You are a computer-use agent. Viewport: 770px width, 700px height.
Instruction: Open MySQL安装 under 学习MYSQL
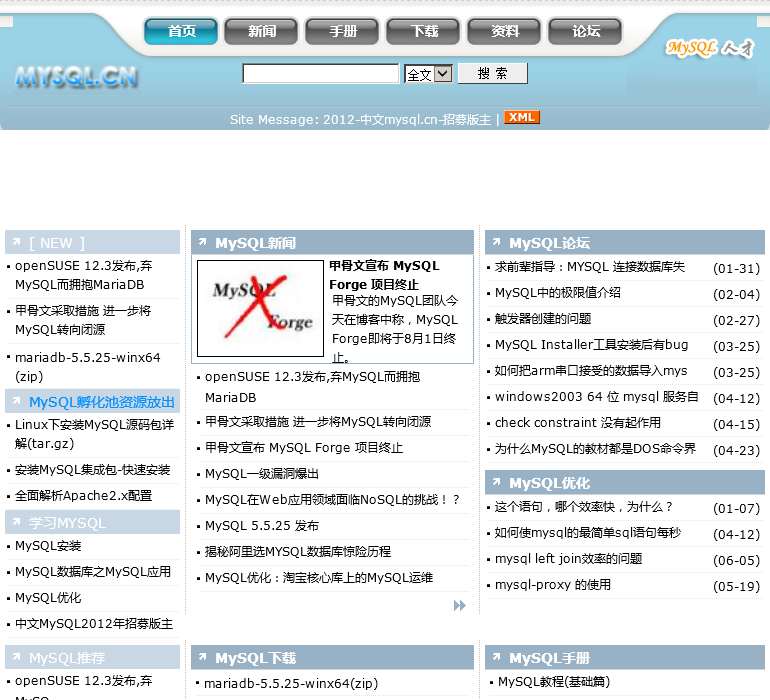(x=48, y=546)
